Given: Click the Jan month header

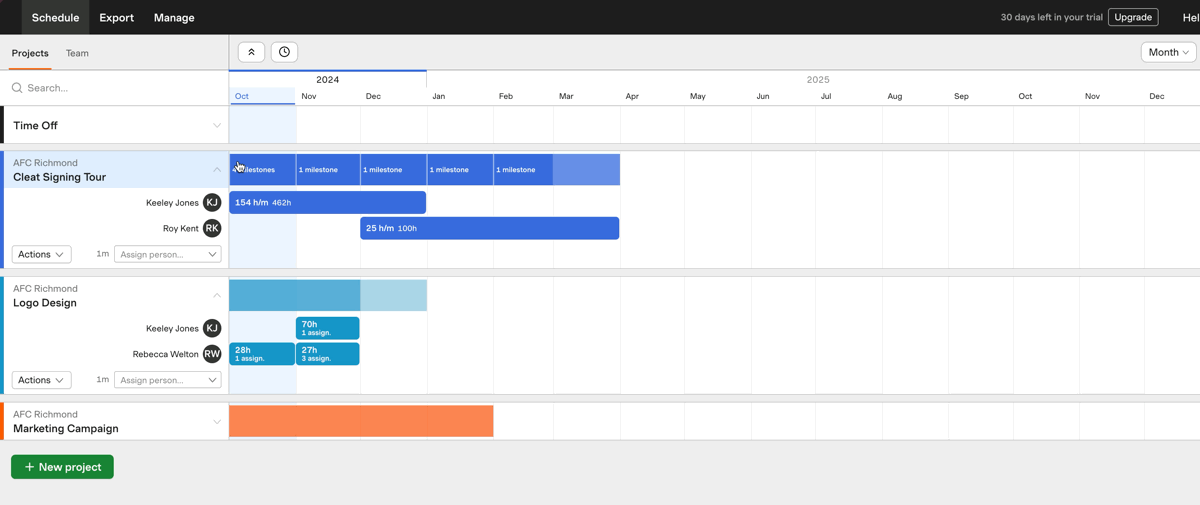Looking at the screenshot, I should point(438,96).
